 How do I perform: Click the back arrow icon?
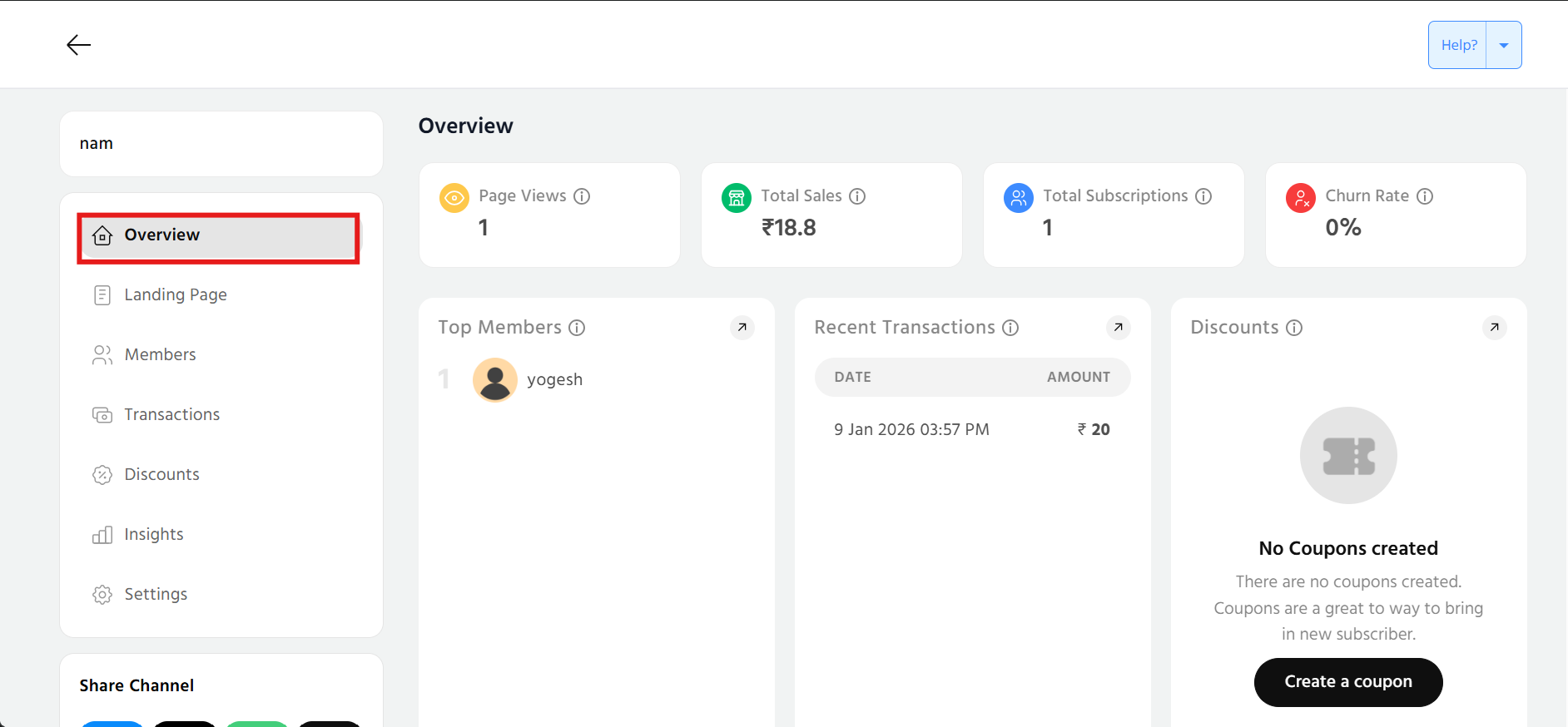(78, 45)
